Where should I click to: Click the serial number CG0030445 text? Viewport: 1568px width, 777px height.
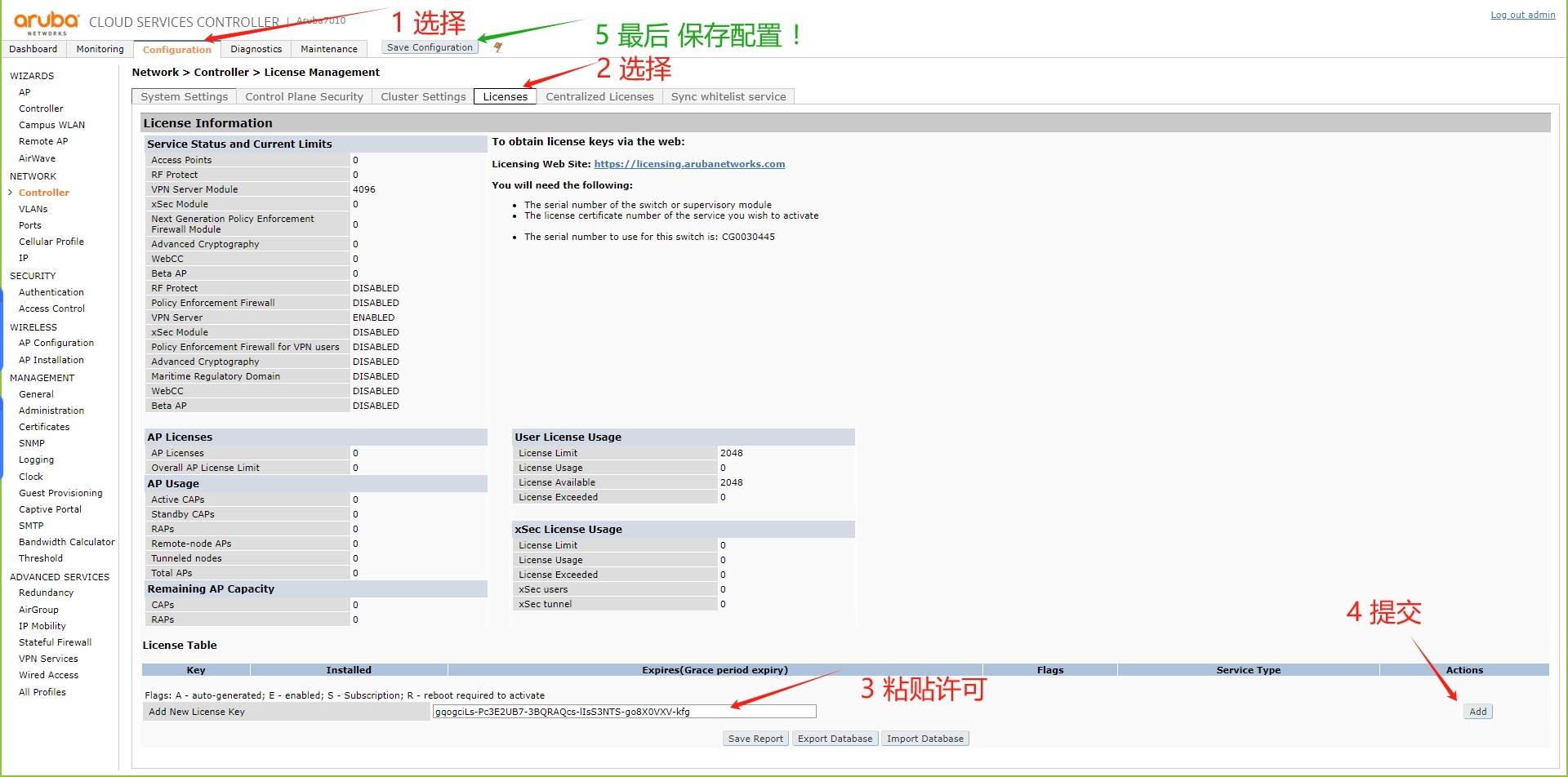[748, 237]
